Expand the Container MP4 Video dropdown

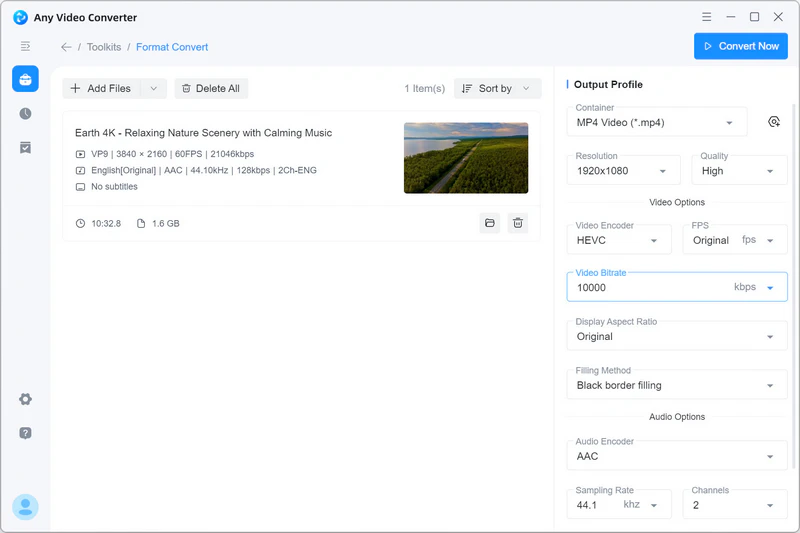coord(657,122)
